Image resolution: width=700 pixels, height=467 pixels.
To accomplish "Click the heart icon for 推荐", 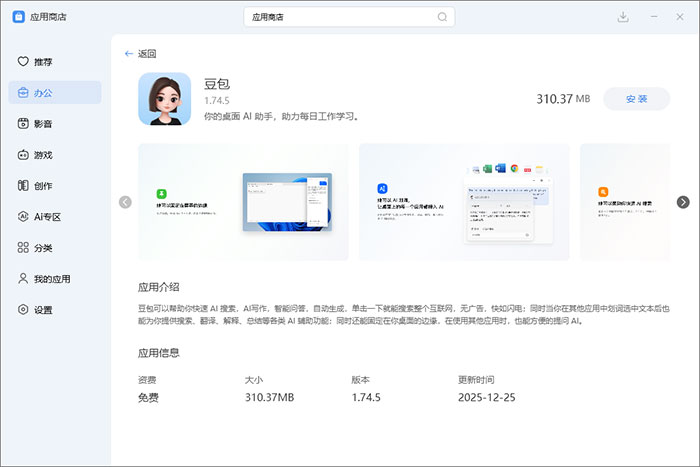I will click(23, 62).
